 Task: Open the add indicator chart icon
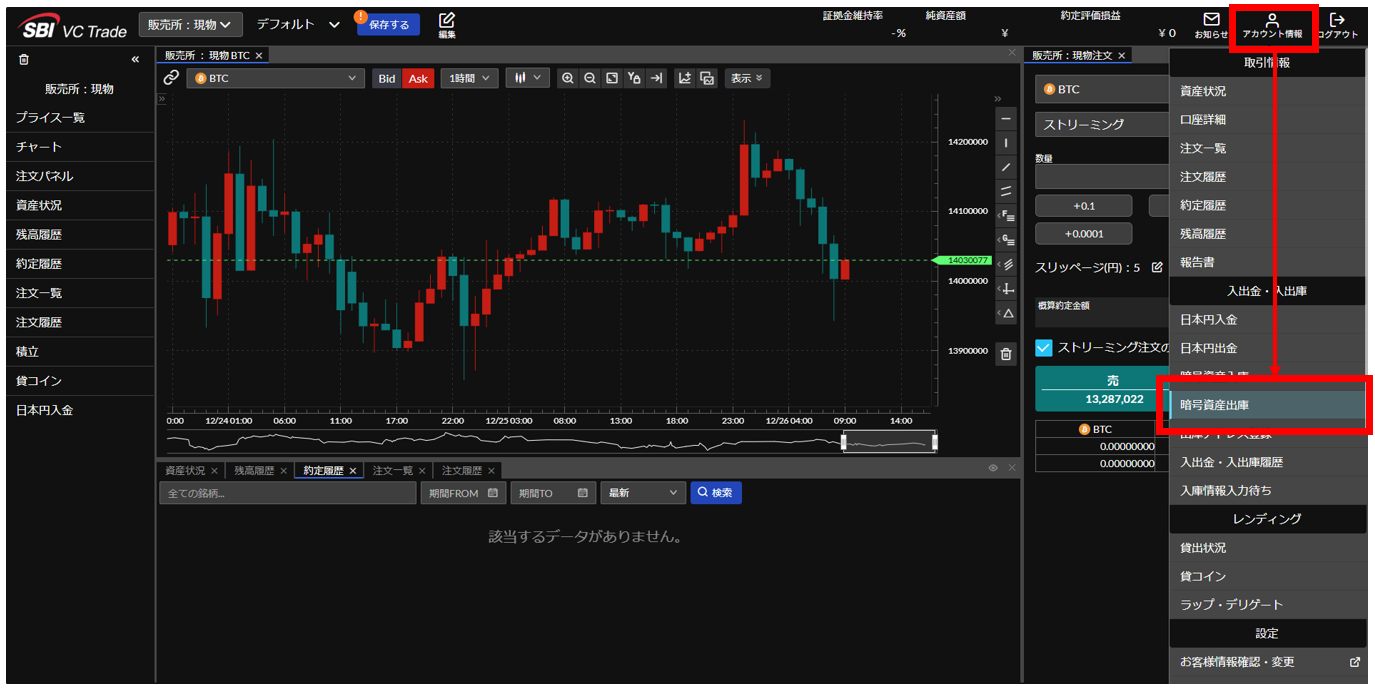pyautogui.click(x=685, y=78)
